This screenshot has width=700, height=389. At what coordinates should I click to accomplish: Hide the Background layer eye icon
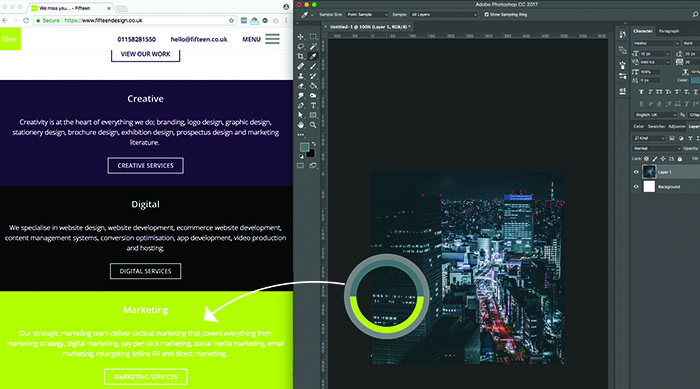pos(636,187)
